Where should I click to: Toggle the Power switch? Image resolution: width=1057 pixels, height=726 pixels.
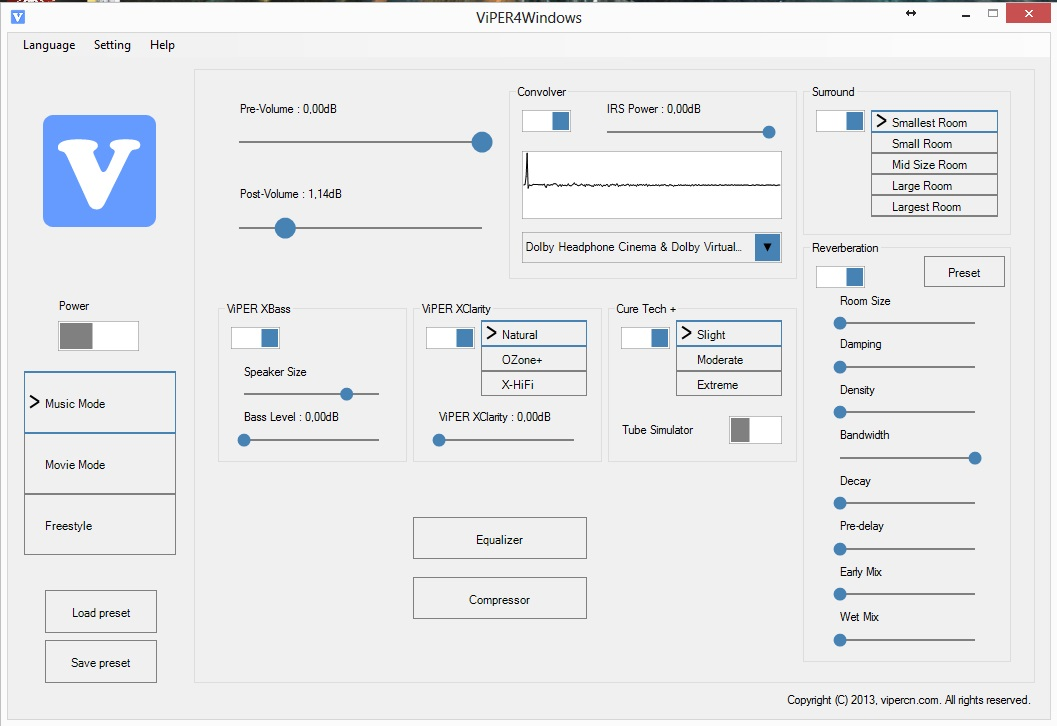click(x=98, y=336)
